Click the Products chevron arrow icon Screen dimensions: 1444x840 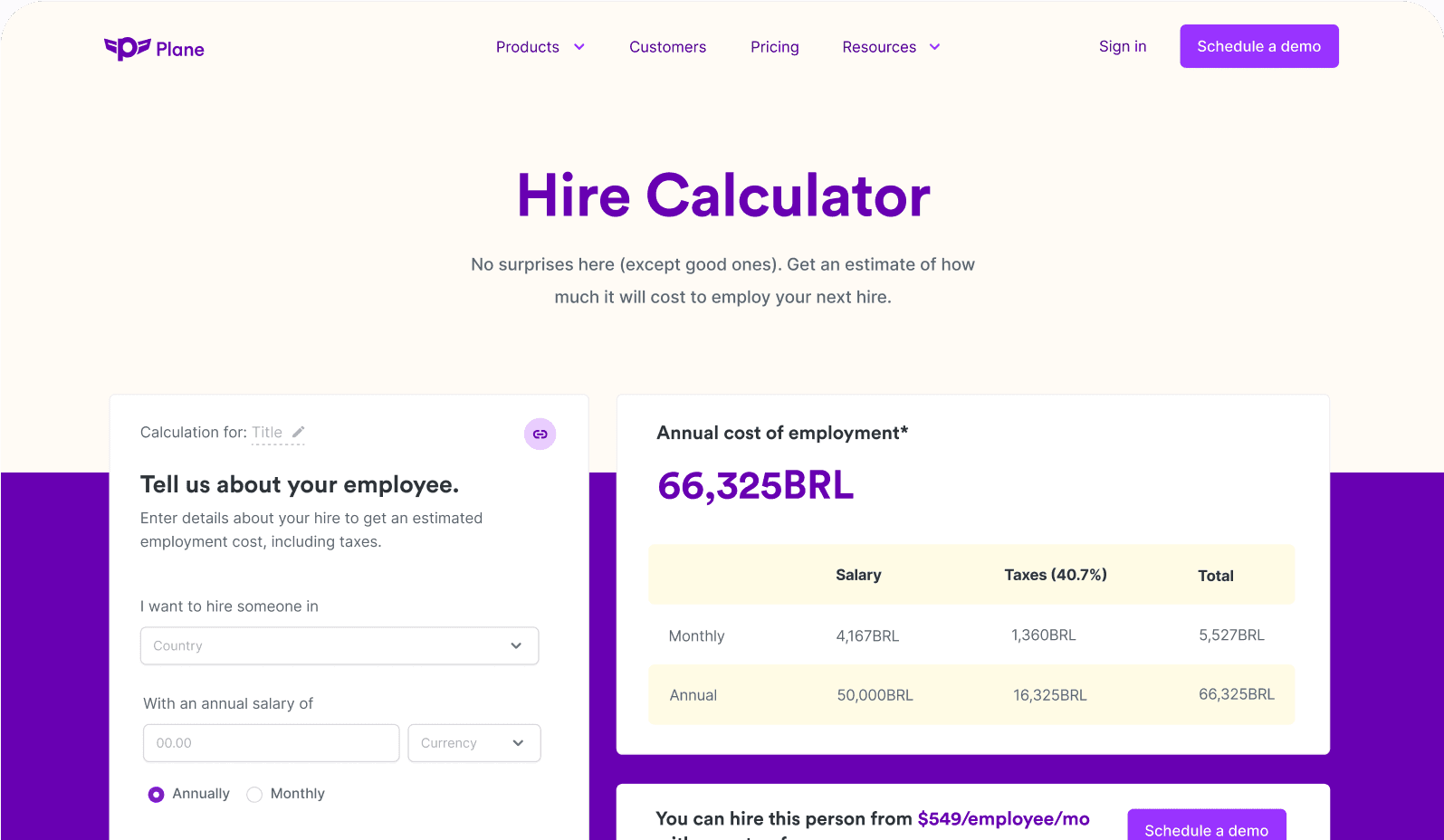point(579,47)
